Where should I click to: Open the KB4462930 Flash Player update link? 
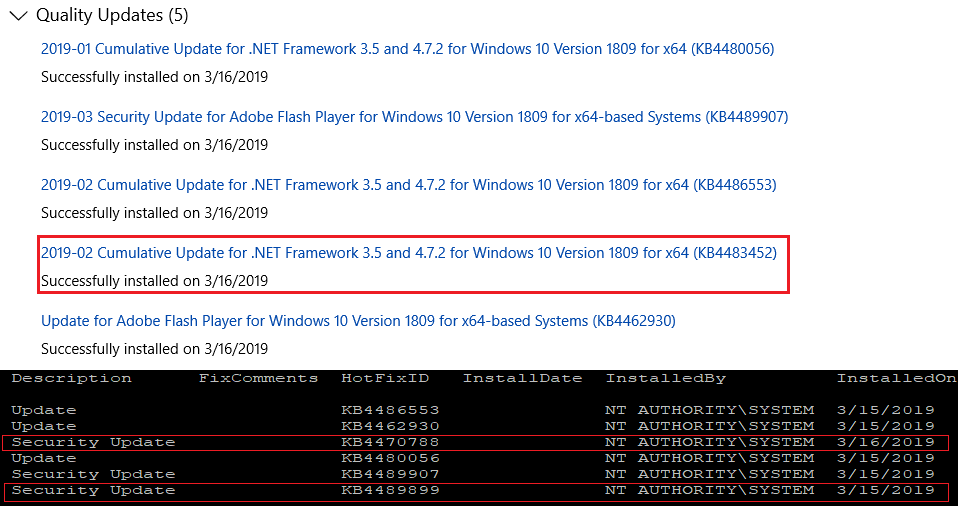click(358, 321)
